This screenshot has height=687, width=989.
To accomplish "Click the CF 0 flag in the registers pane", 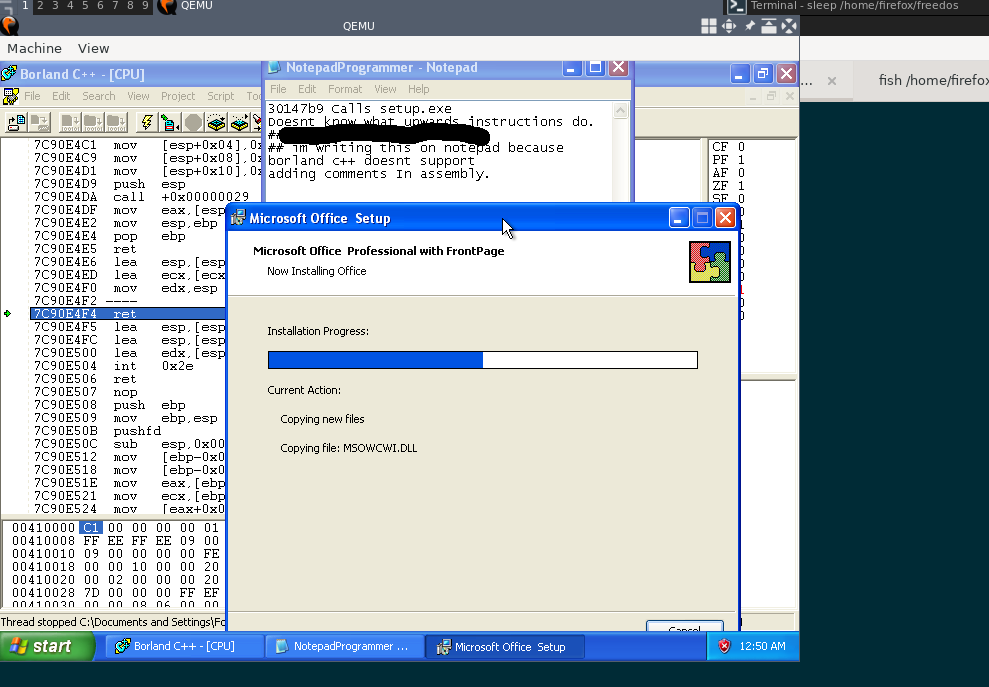I will click(728, 147).
